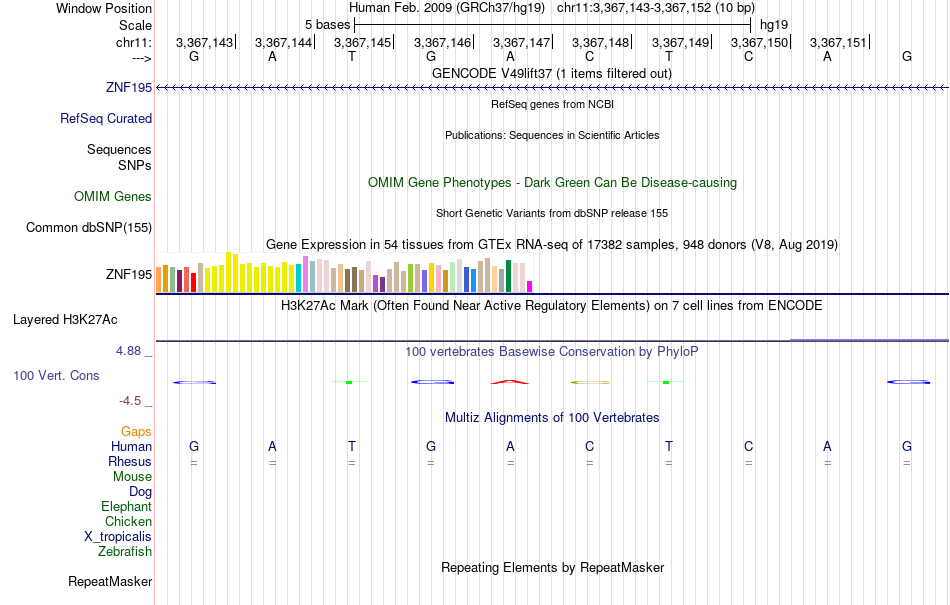Click the red PhyloP conservation mark
Image resolution: width=950 pixels, height=605 pixels.
pos(510,382)
